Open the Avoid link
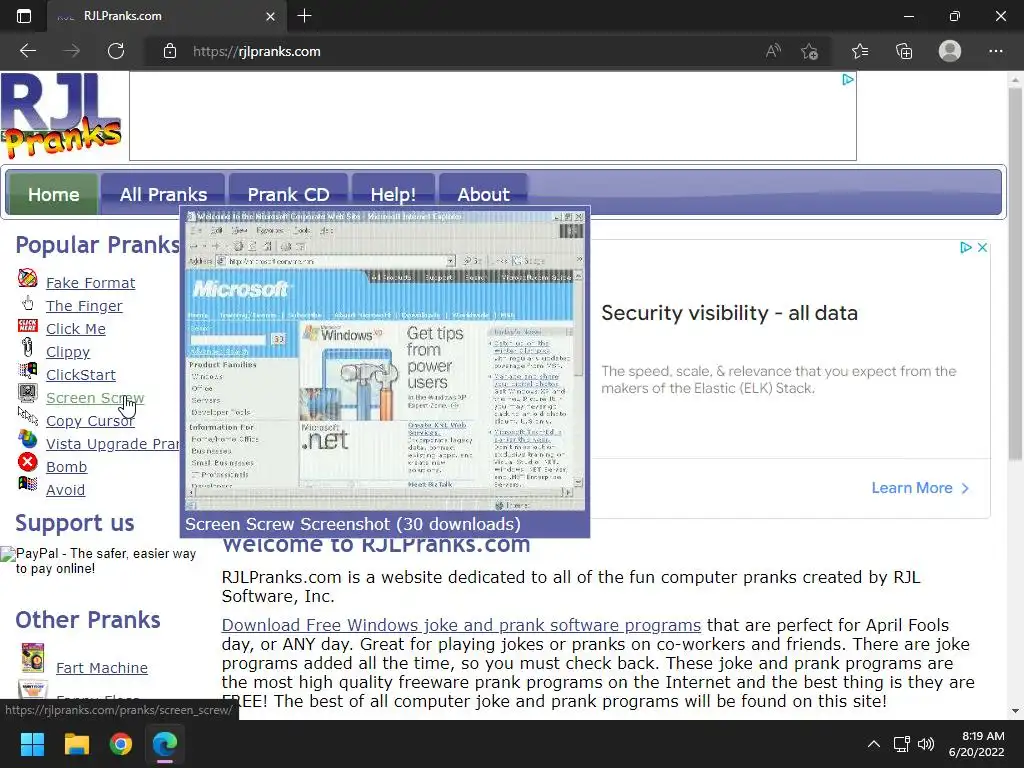 (x=65, y=490)
